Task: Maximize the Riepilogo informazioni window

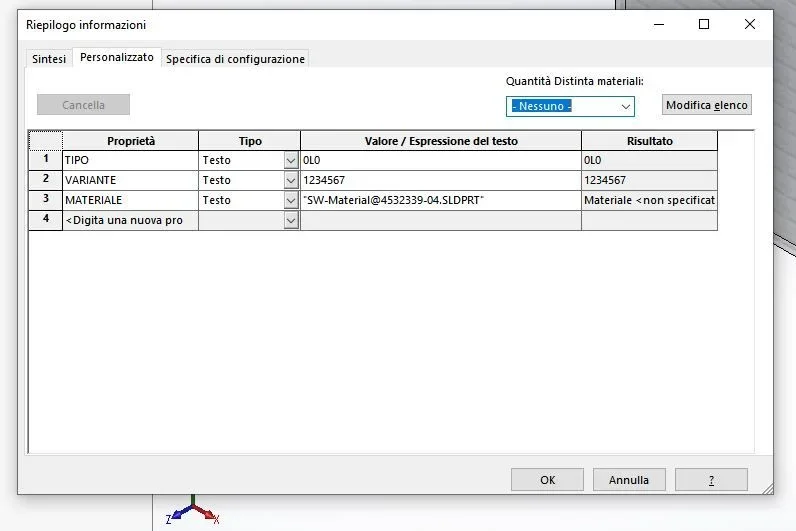Action: pos(704,24)
